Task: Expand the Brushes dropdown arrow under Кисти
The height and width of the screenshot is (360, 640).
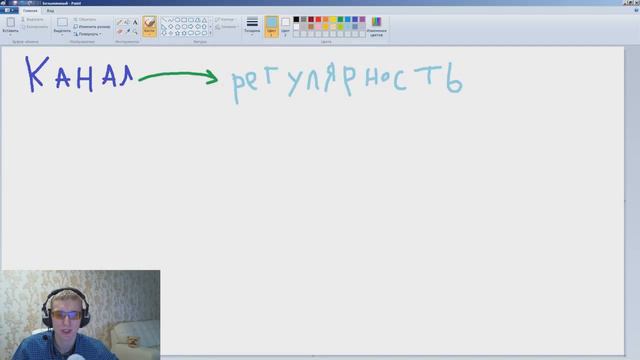Action: 149,35
